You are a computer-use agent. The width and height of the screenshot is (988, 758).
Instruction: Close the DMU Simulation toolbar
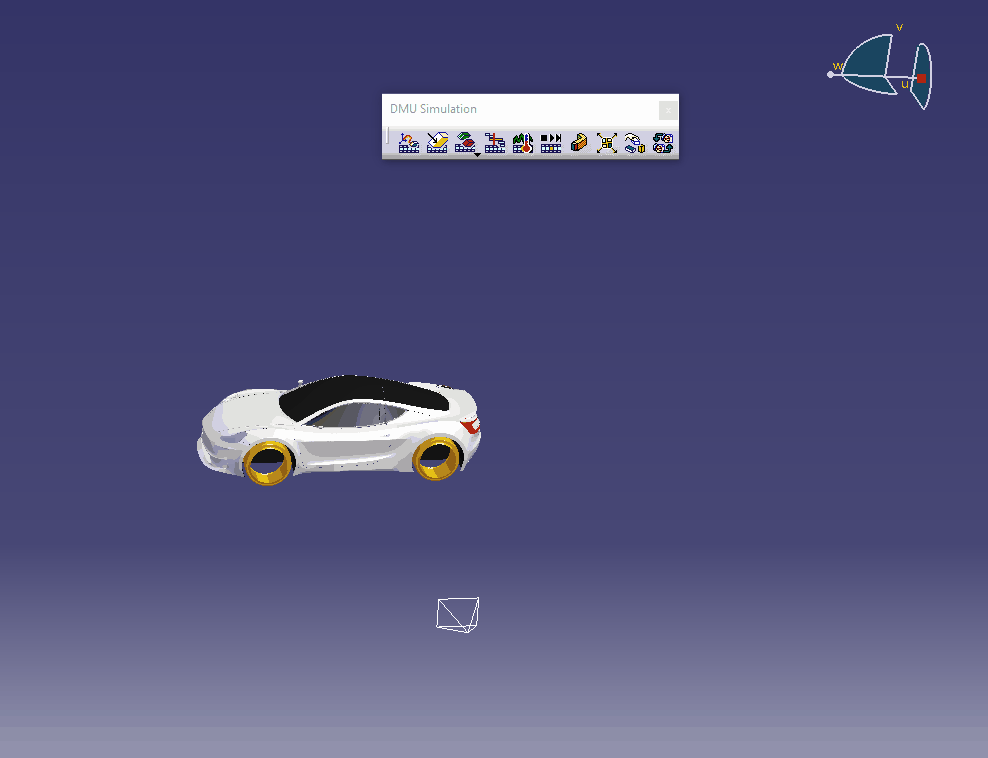point(668,110)
